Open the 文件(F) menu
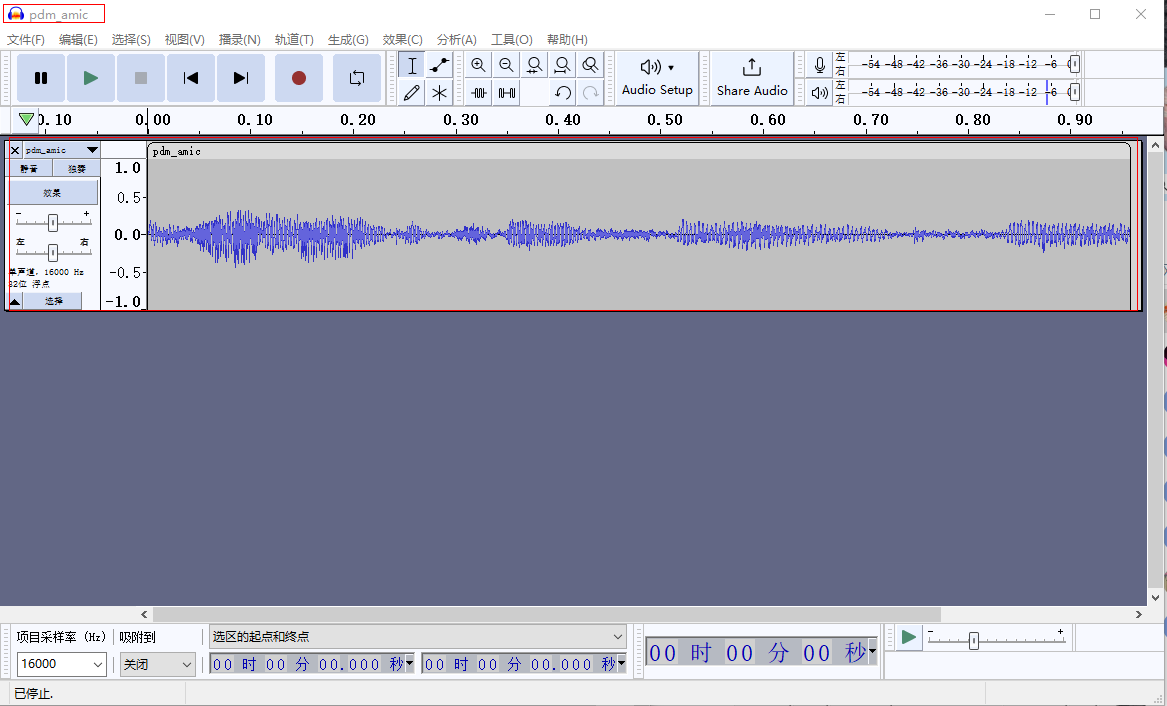The height and width of the screenshot is (706, 1167). pos(26,40)
